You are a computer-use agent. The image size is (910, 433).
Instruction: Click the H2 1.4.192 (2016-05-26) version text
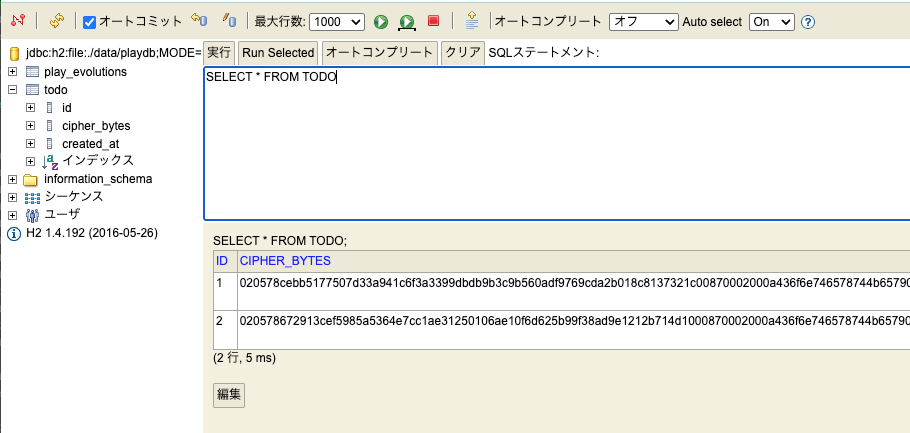(x=92, y=233)
